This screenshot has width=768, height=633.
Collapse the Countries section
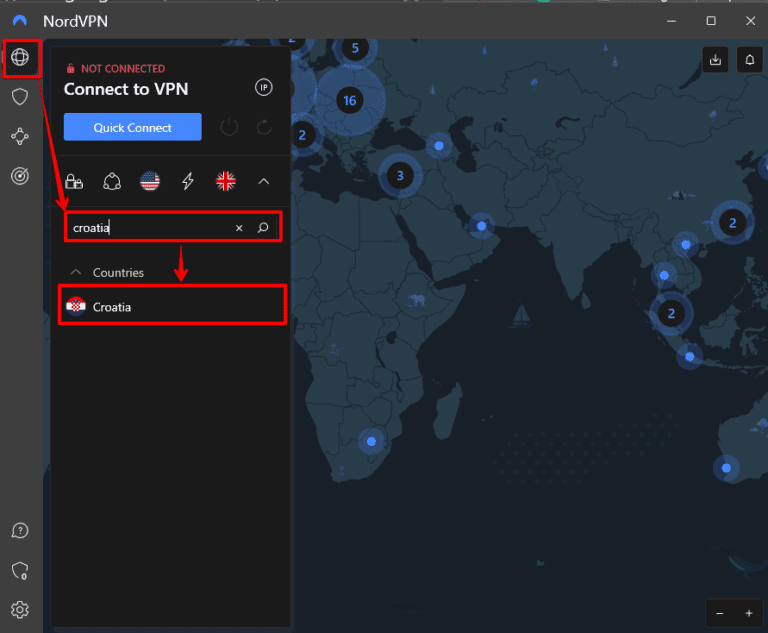(75, 272)
